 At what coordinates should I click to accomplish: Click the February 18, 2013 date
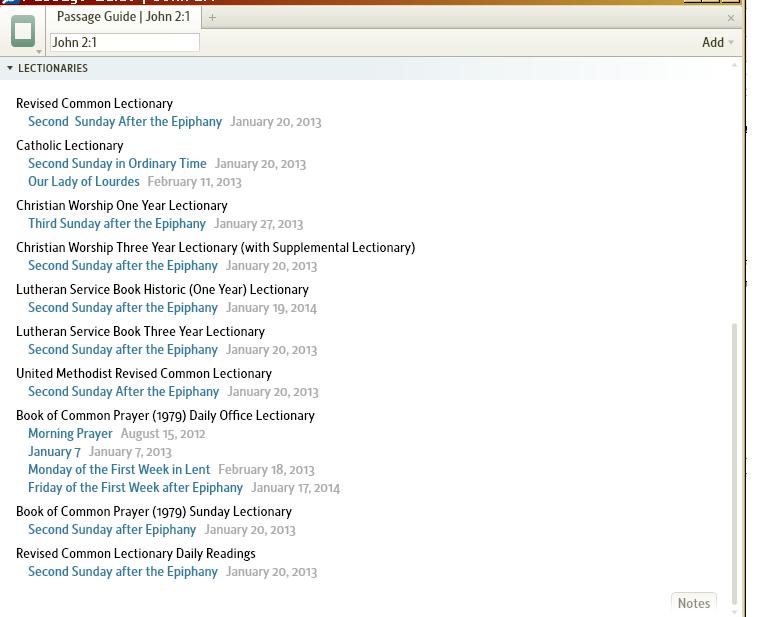pyautogui.click(x=266, y=470)
